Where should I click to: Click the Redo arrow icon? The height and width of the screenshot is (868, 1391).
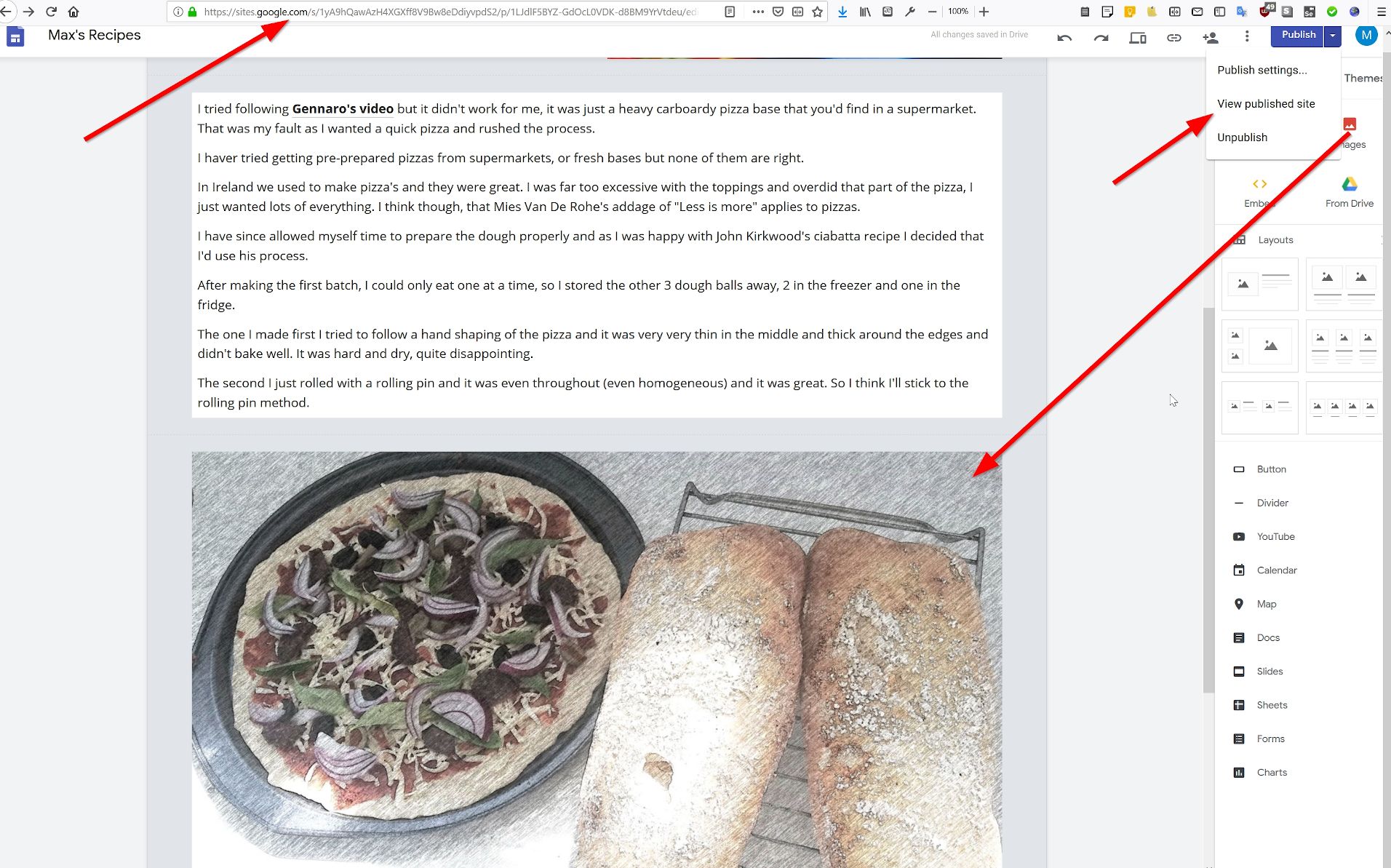point(1101,38)
